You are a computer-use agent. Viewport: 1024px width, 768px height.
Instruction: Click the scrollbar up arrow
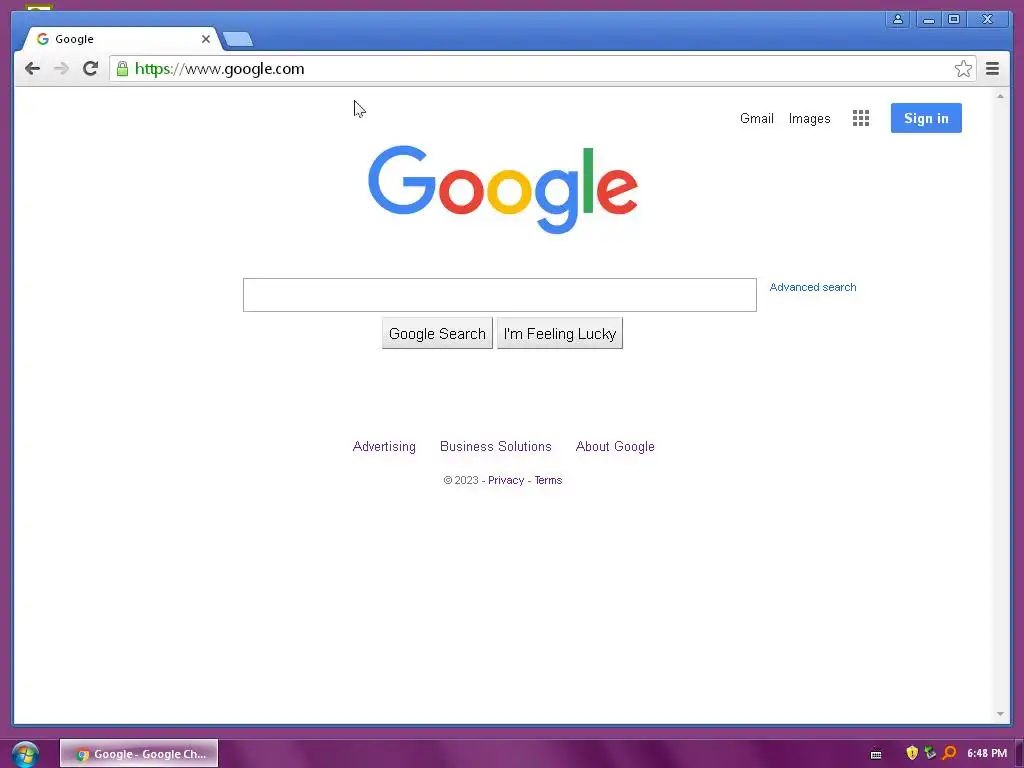tap(1000, 97)
